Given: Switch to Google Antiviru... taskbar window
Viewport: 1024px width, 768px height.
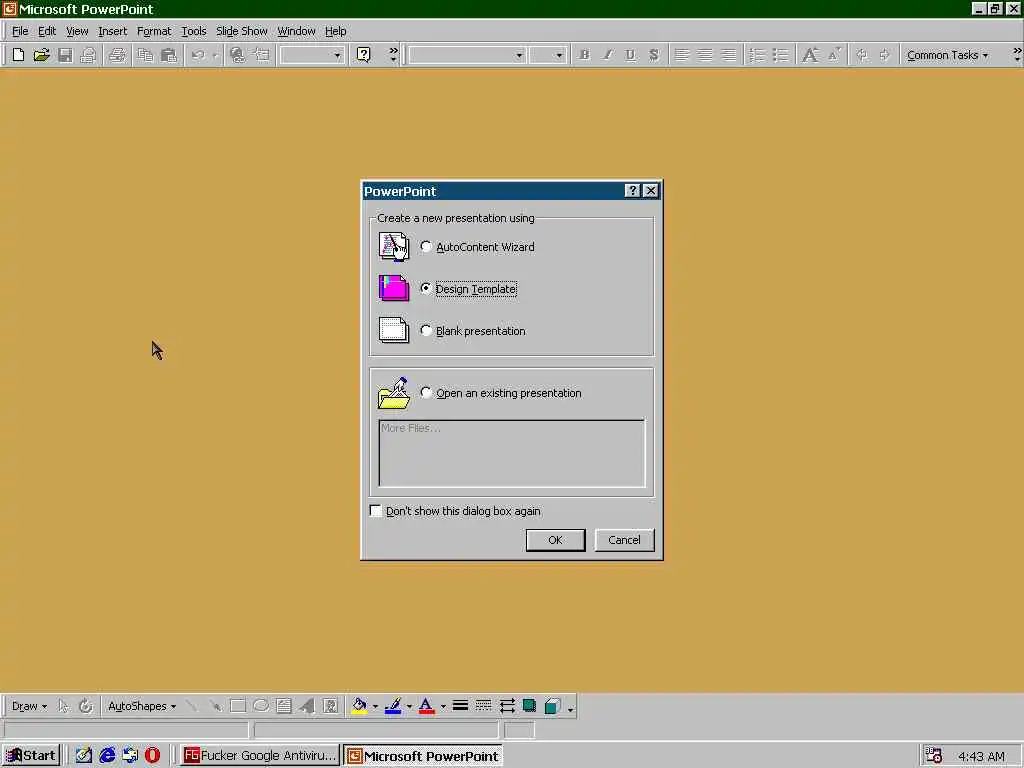Looking at the screenshot, I should coord(259,756).
